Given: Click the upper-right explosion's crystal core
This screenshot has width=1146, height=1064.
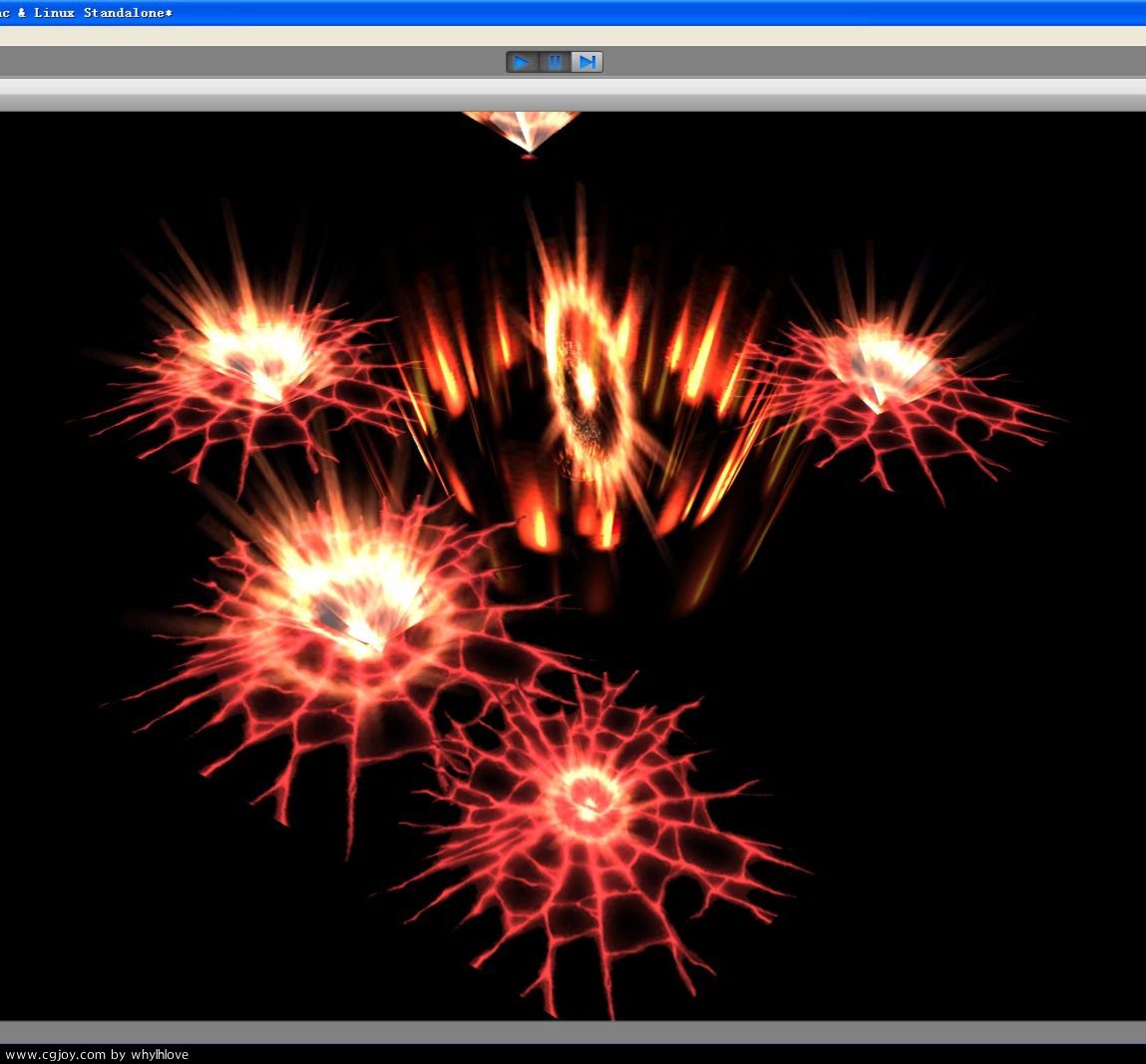Looking at the screenshot, I should [881, 365].
